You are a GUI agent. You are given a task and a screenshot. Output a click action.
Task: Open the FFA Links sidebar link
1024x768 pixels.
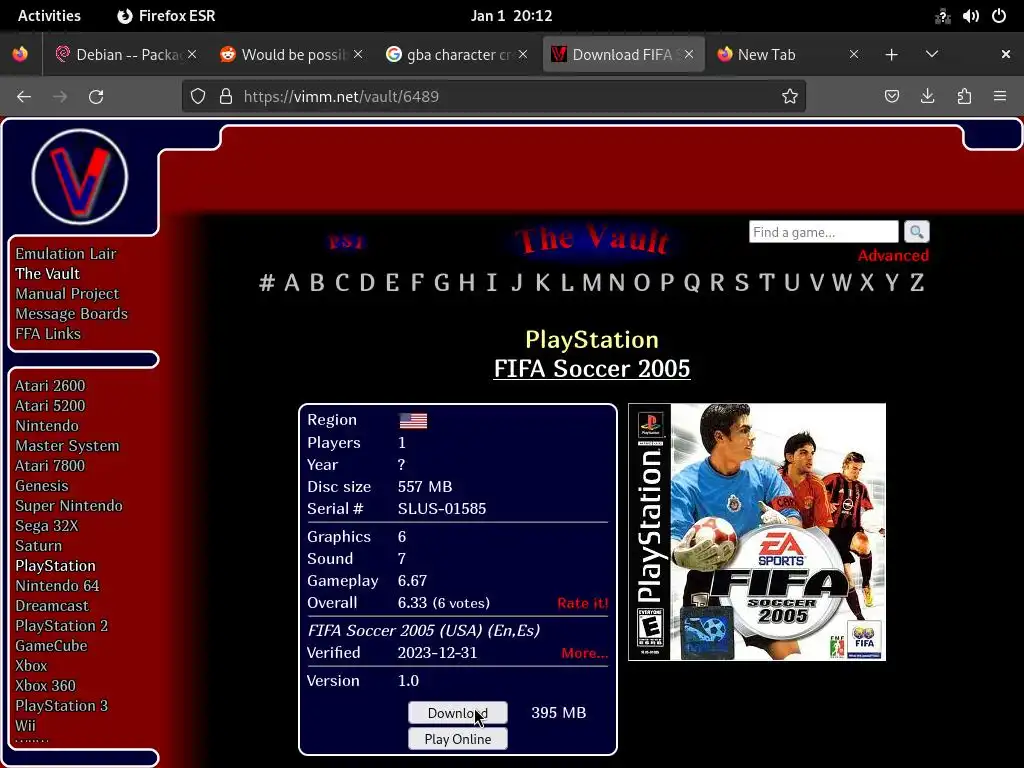pos(48,334)
